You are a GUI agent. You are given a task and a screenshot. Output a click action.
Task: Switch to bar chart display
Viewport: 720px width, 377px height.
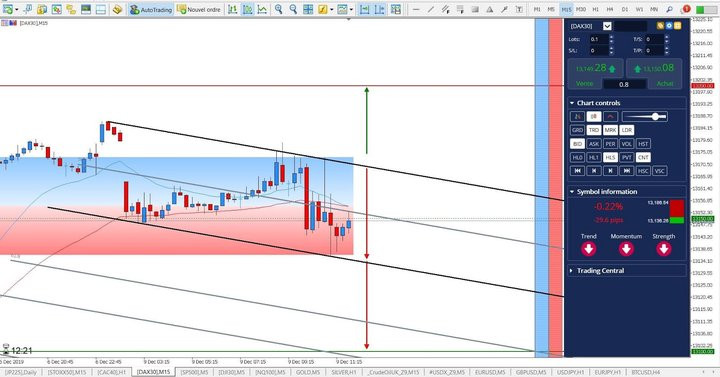coord(233,9)
